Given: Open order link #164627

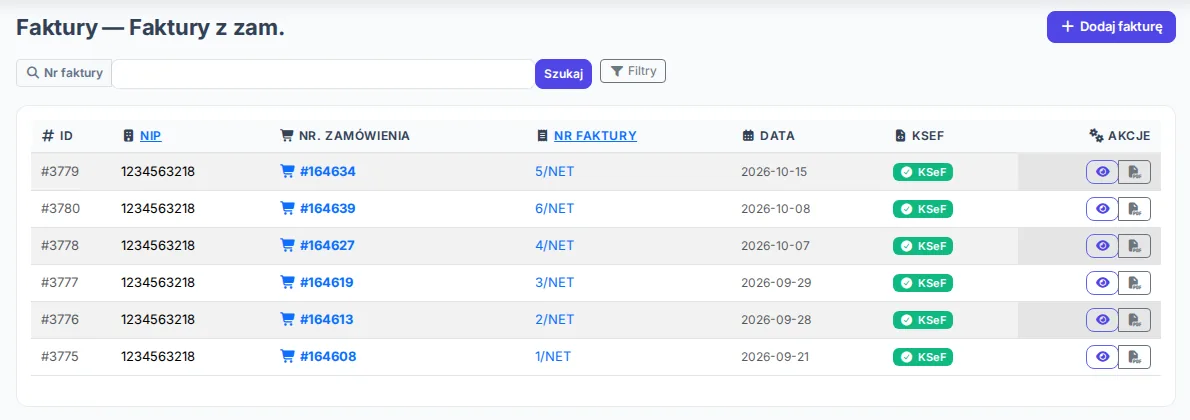Looking at the screenshot, I should click(327, 245).
